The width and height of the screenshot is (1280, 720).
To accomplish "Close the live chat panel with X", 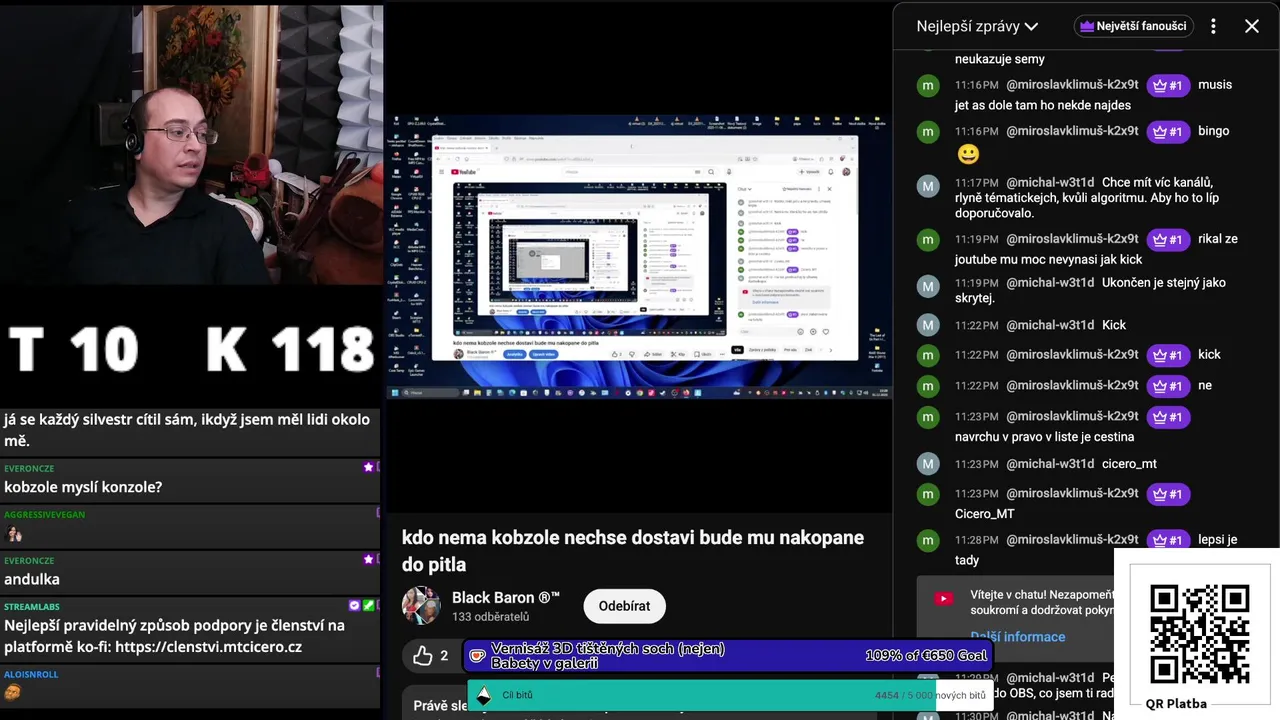I will (1252, 27).
